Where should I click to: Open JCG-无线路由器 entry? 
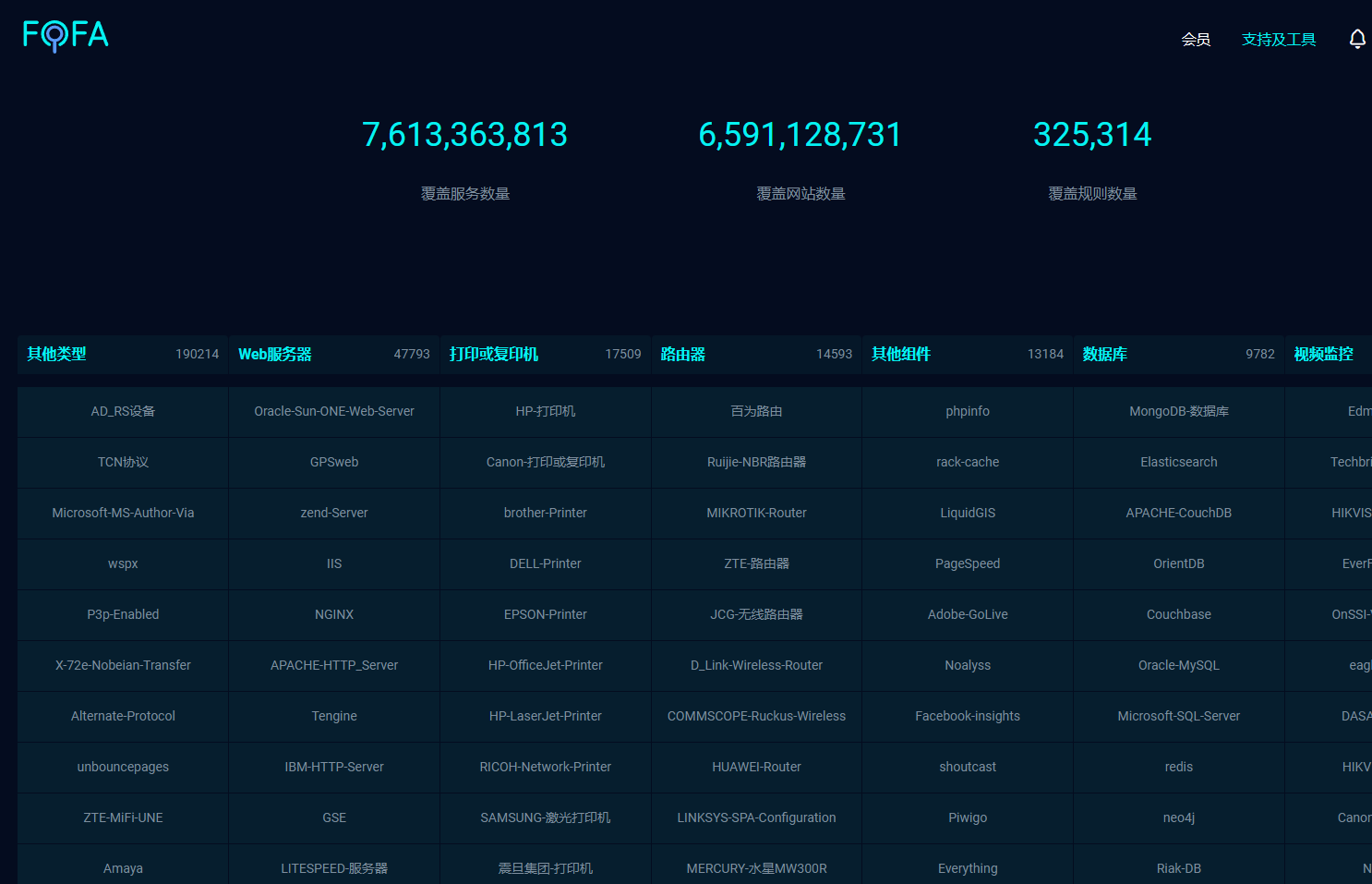point(757,614)
